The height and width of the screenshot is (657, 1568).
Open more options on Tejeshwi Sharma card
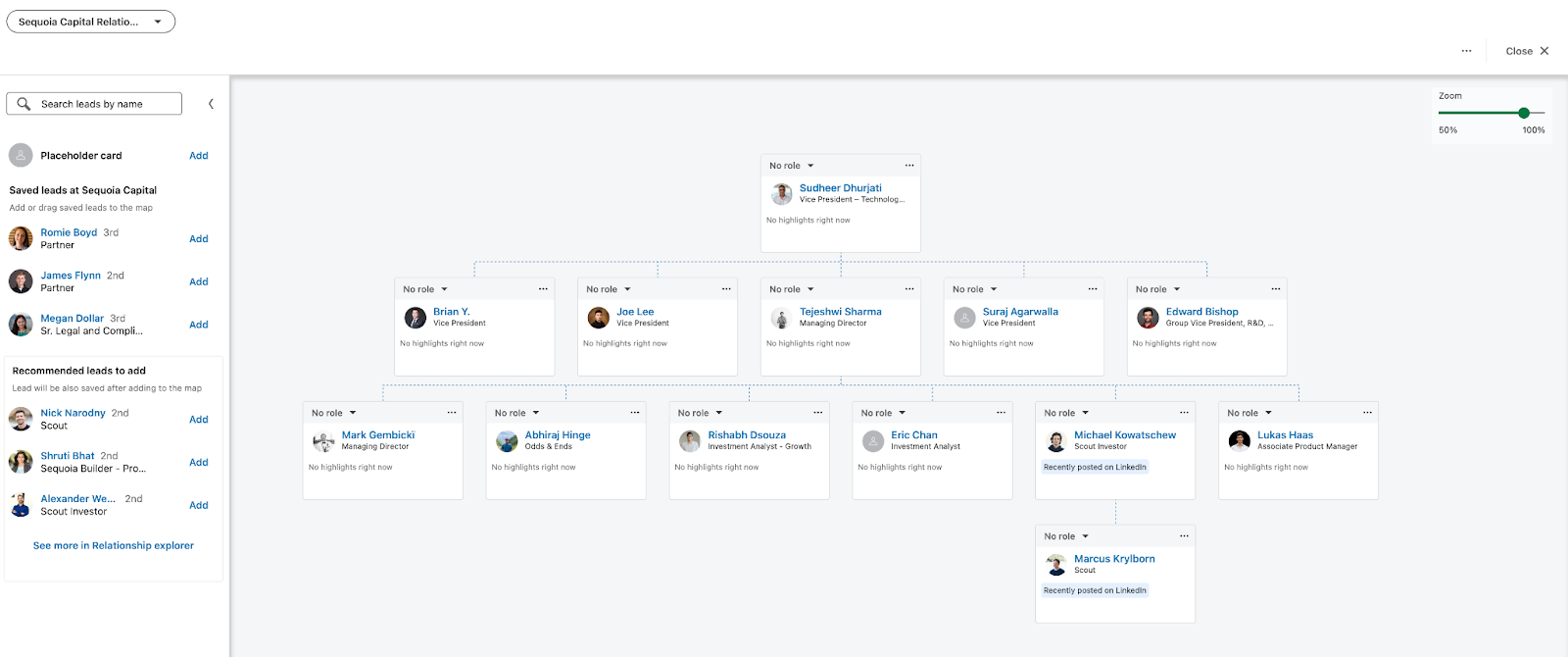[x=909, y=289]
